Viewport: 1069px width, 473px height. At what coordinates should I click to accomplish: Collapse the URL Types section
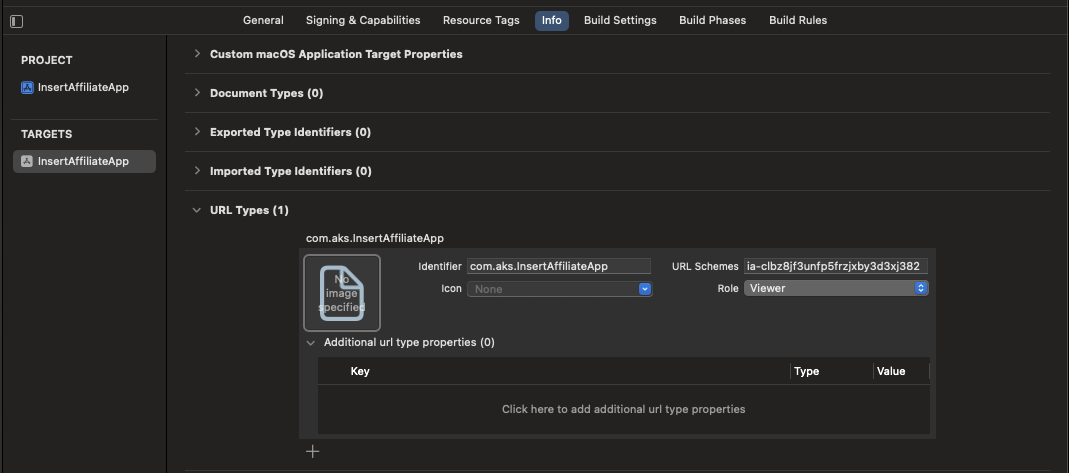[197, 210]
